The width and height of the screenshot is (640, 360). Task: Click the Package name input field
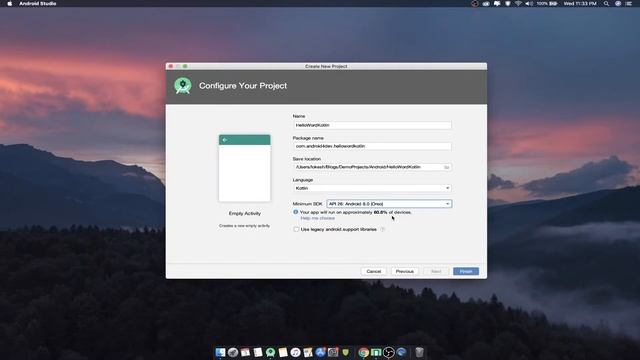click(x=372, y=146)
